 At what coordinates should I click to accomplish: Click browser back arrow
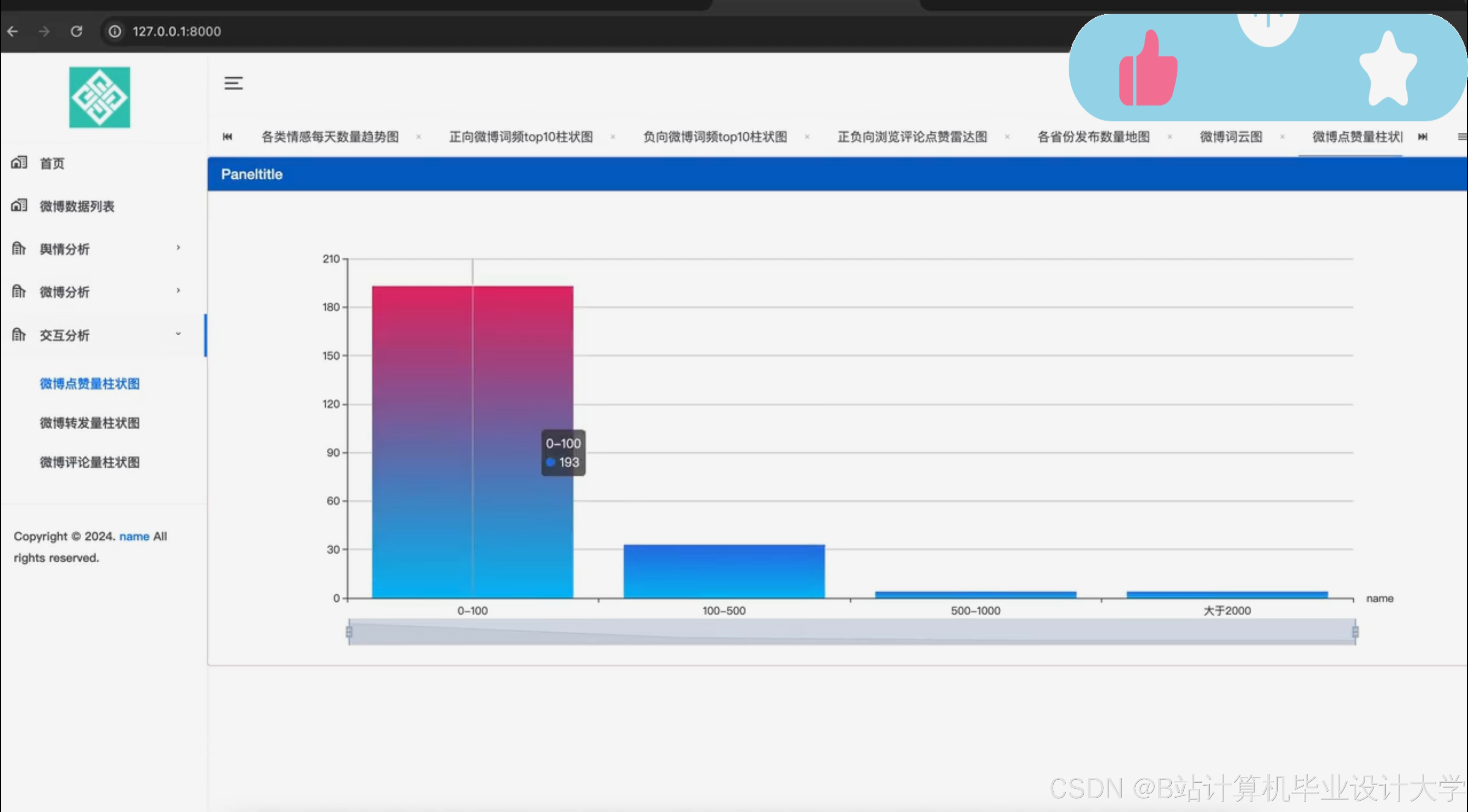tap(12, 31)
